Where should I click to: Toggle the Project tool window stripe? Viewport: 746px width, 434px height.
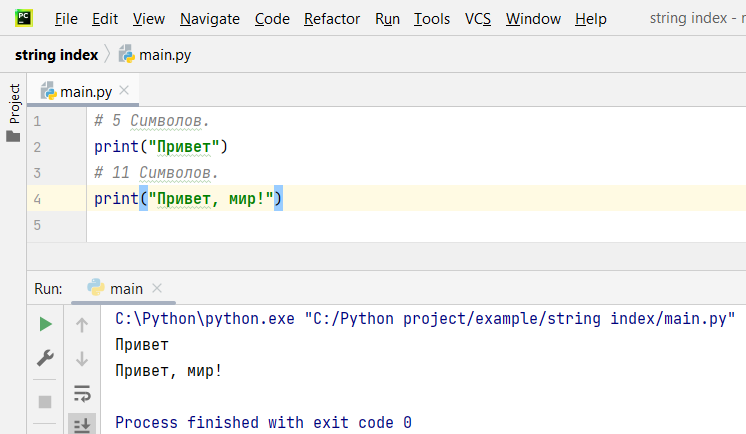(14, 104)
